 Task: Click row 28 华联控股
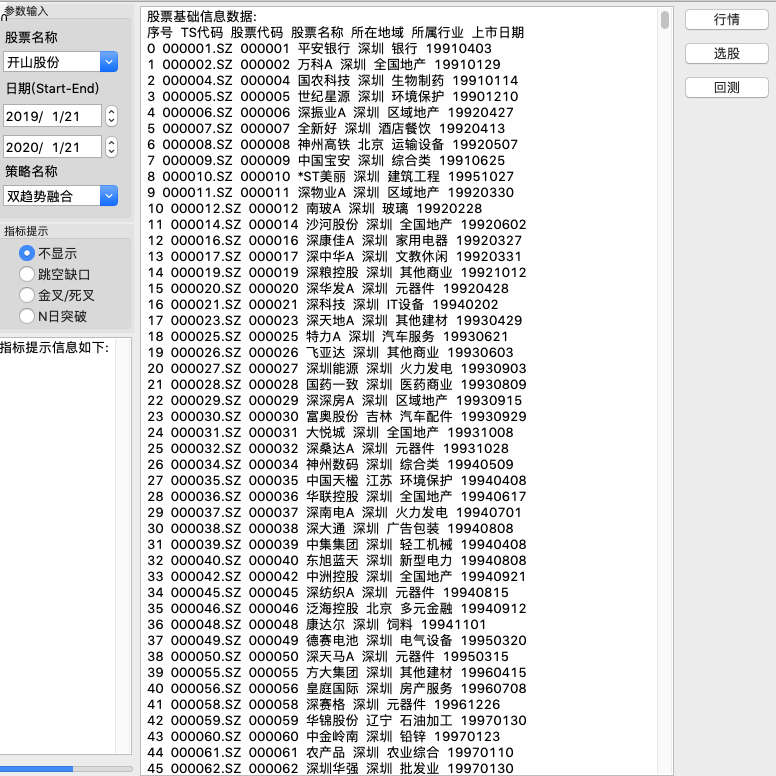(337, 496)
